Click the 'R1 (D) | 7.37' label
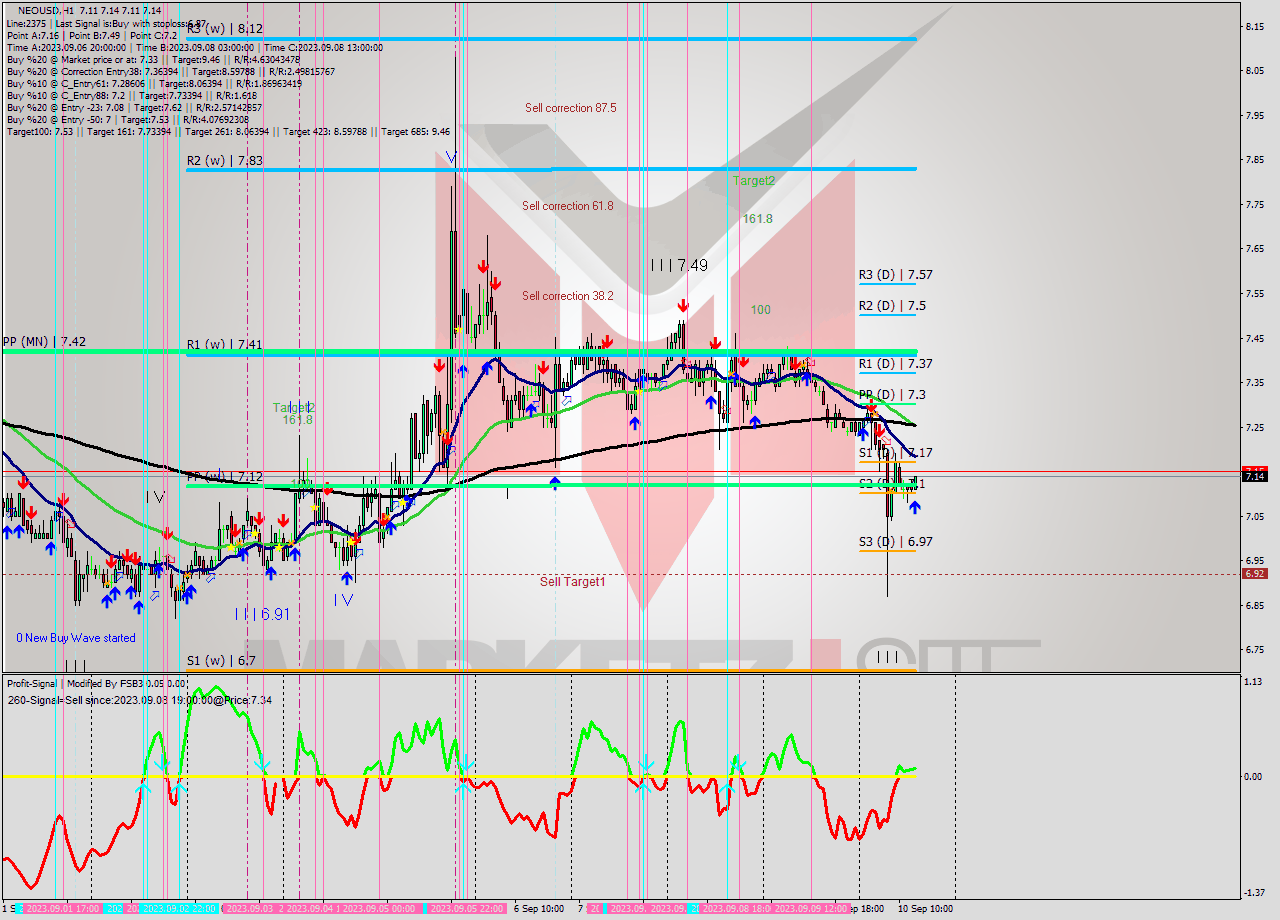Image resolution: width=1280 pixels, height=920 pixels. 896,364
